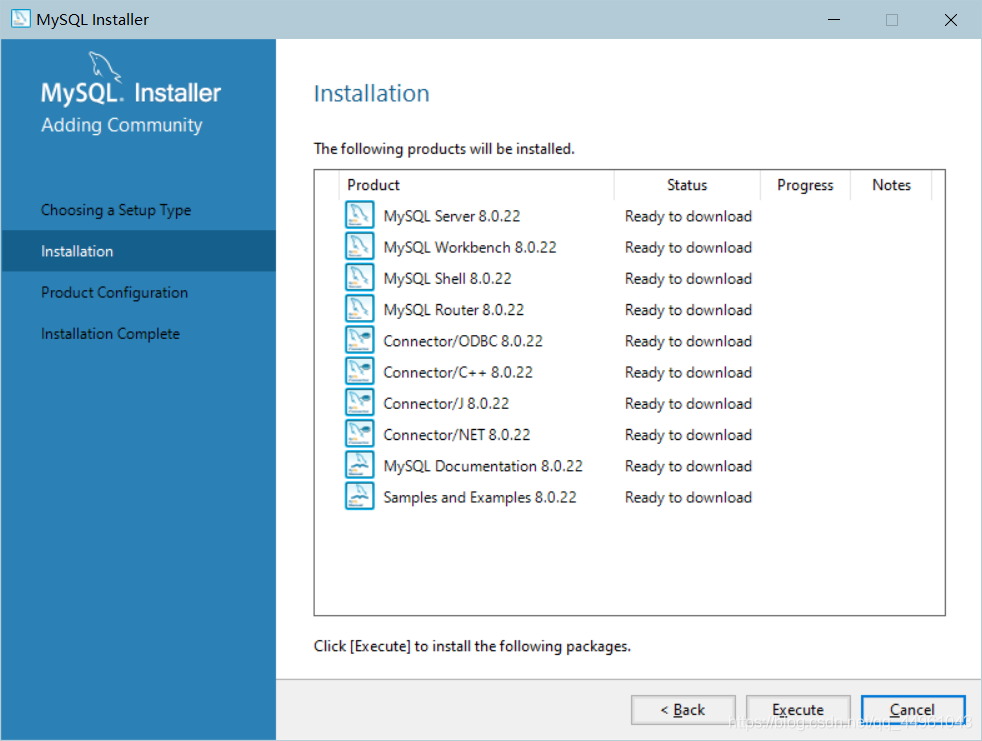This screenshot has width=982, height=741.
Task: Open the Product Configuration step
Action: [115, 293]
